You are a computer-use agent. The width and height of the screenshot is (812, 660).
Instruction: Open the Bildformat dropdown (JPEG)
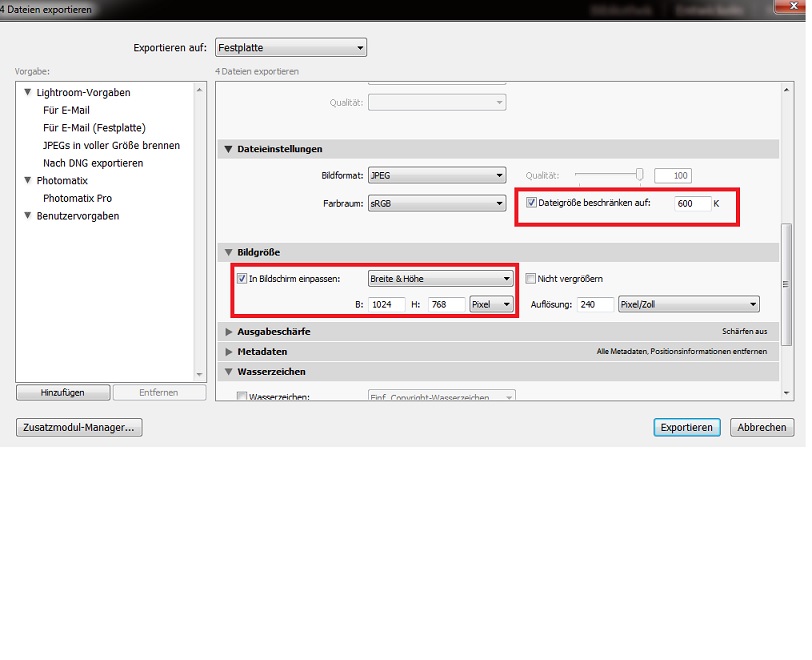(437, 176)
